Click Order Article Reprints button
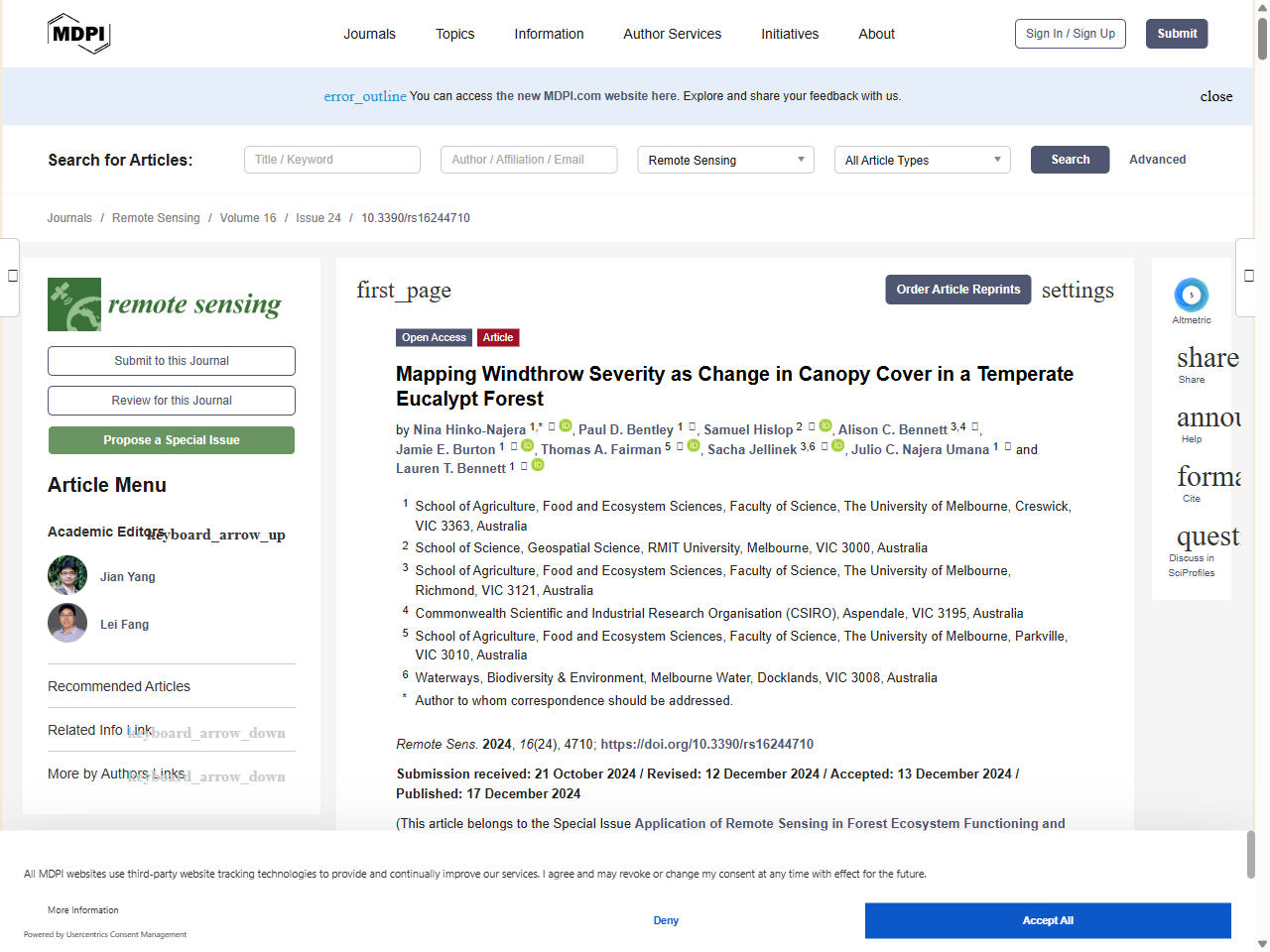Image resolution: width=1270 pixels, height=952 pixels. [x=957, y=290]
